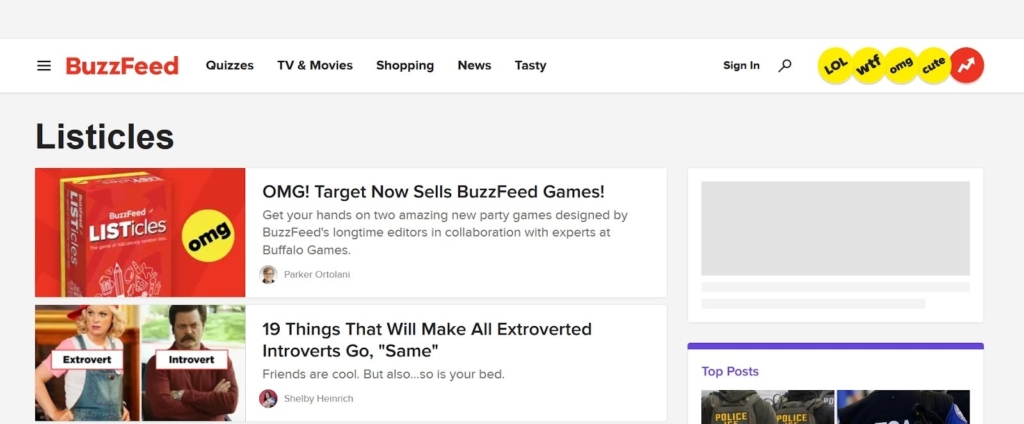Select News in the navigation

[474, 65]
